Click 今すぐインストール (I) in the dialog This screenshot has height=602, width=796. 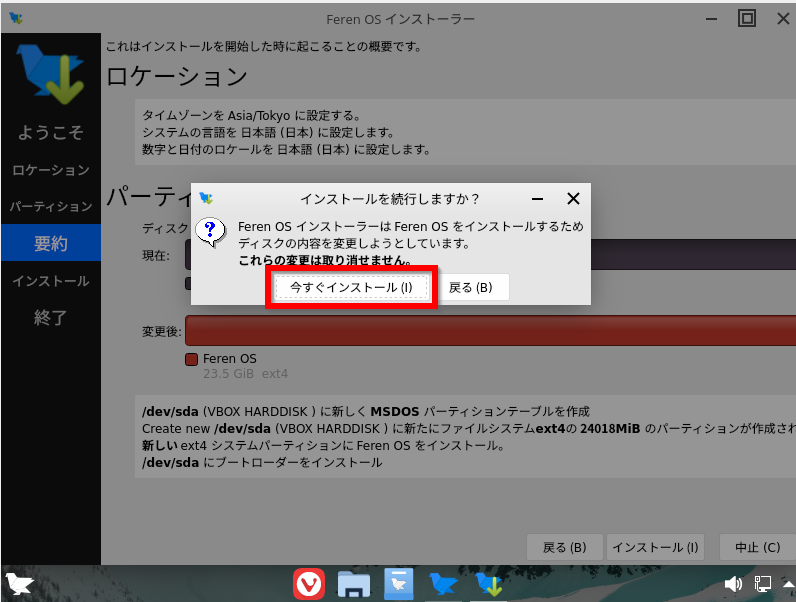point(351,287)
